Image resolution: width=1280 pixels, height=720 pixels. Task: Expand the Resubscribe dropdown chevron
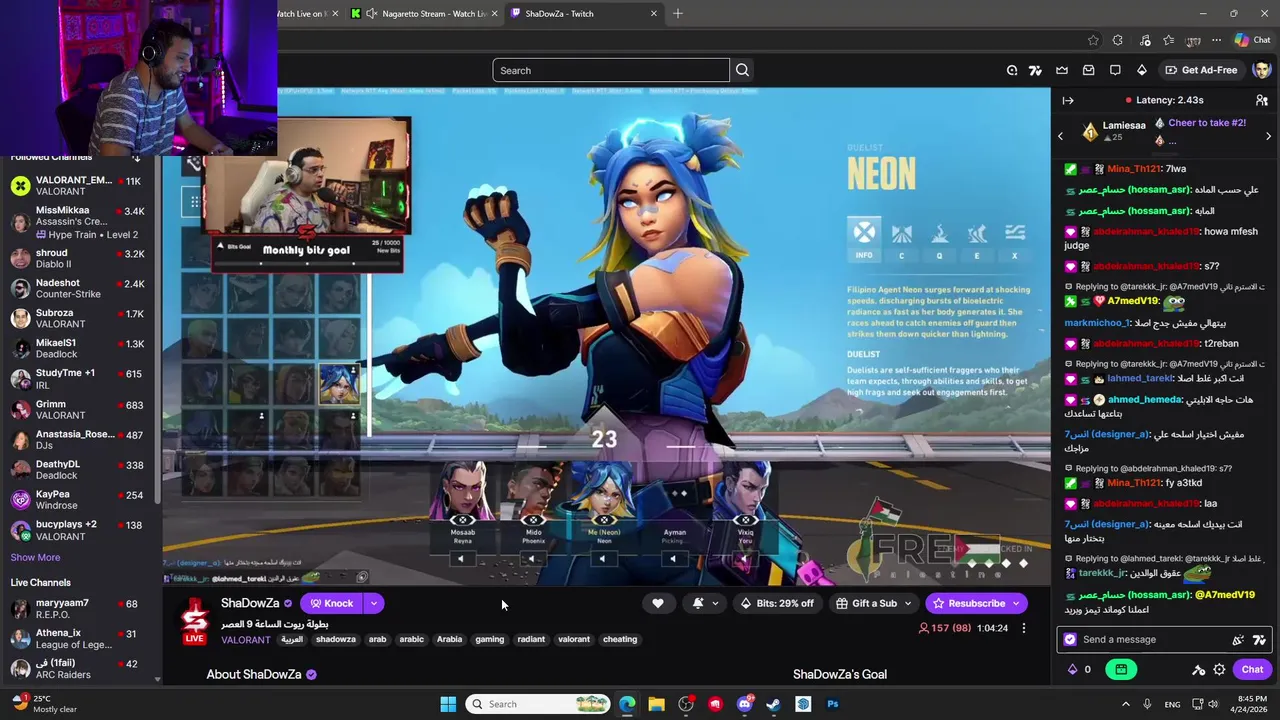point(1016,603)
